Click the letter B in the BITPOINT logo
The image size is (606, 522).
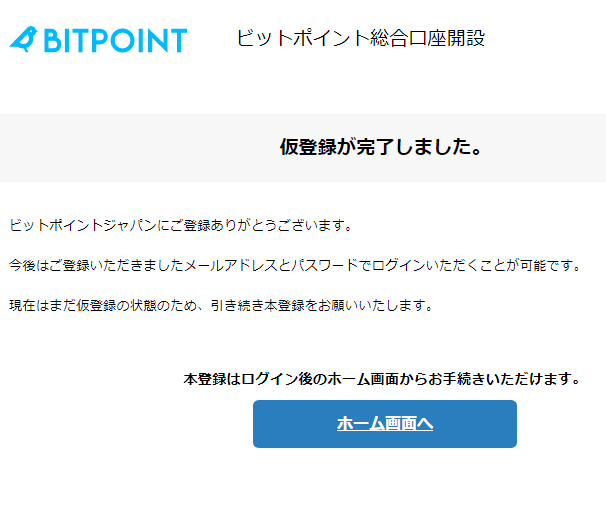(56, 40)
